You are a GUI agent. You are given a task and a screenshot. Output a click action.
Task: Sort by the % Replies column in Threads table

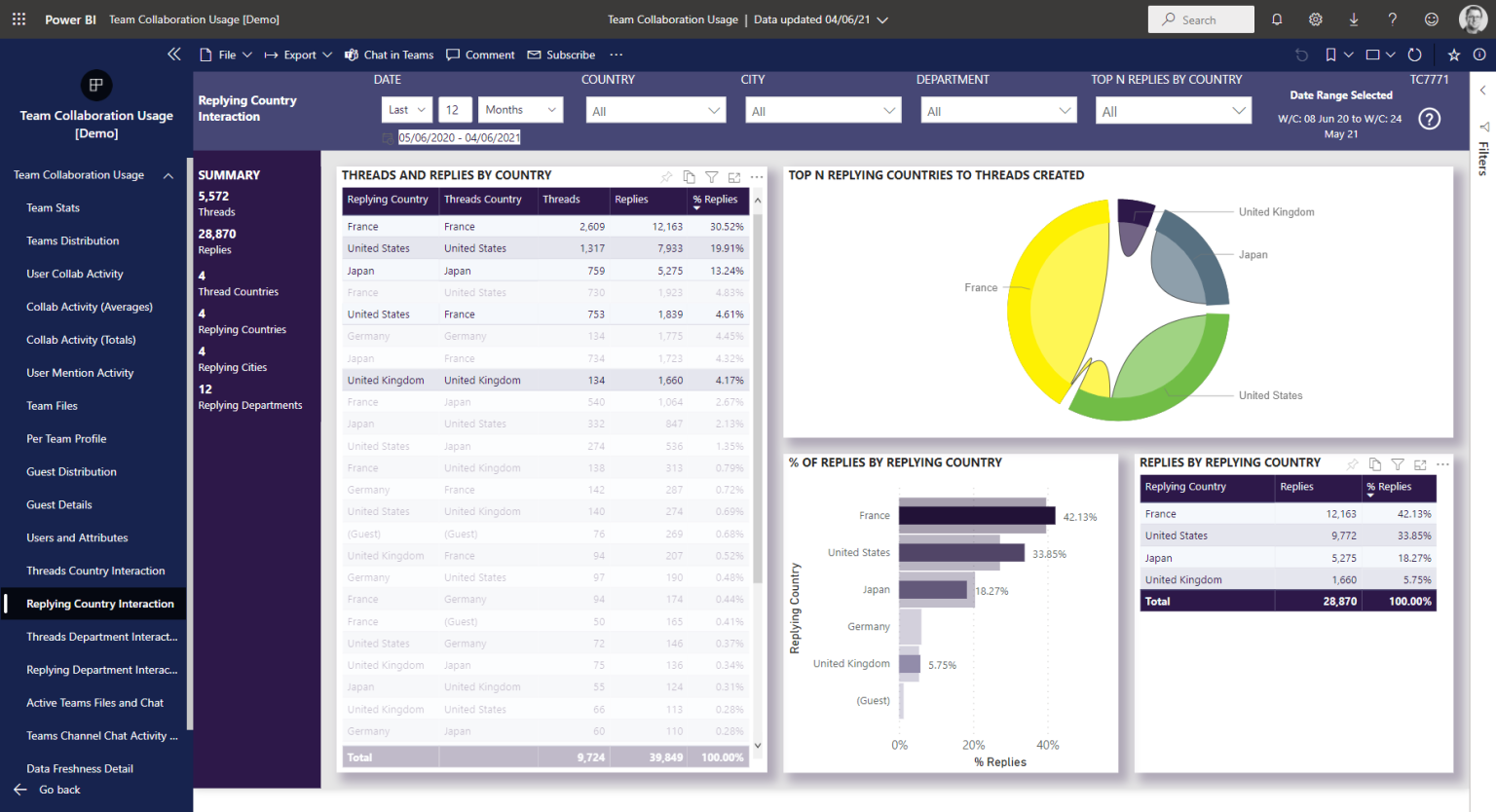[715, 201]
